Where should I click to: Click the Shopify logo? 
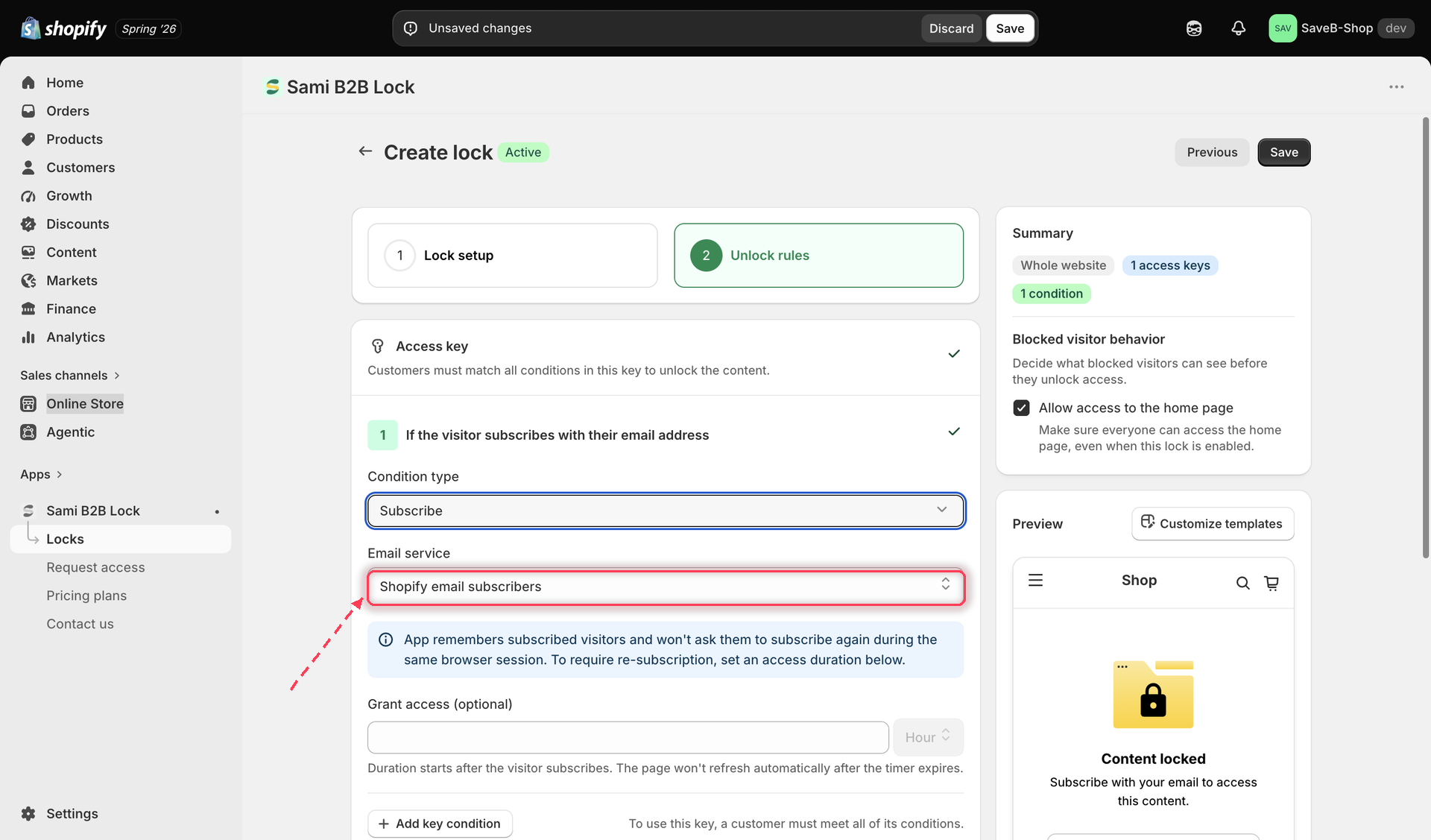pyautogui.click(x=63, y=28)
